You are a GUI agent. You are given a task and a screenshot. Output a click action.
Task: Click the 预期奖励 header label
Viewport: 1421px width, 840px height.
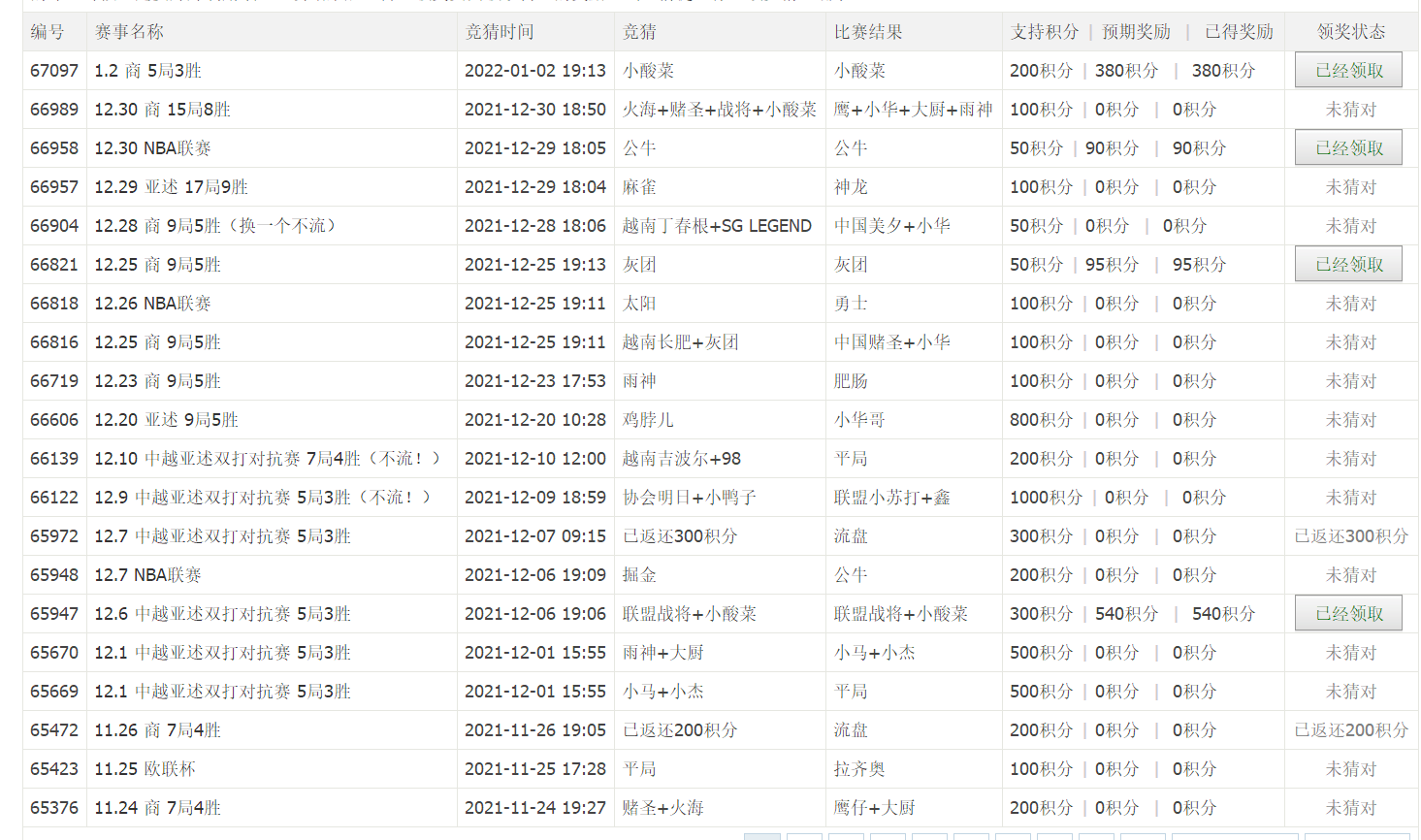pos(1136,32)
